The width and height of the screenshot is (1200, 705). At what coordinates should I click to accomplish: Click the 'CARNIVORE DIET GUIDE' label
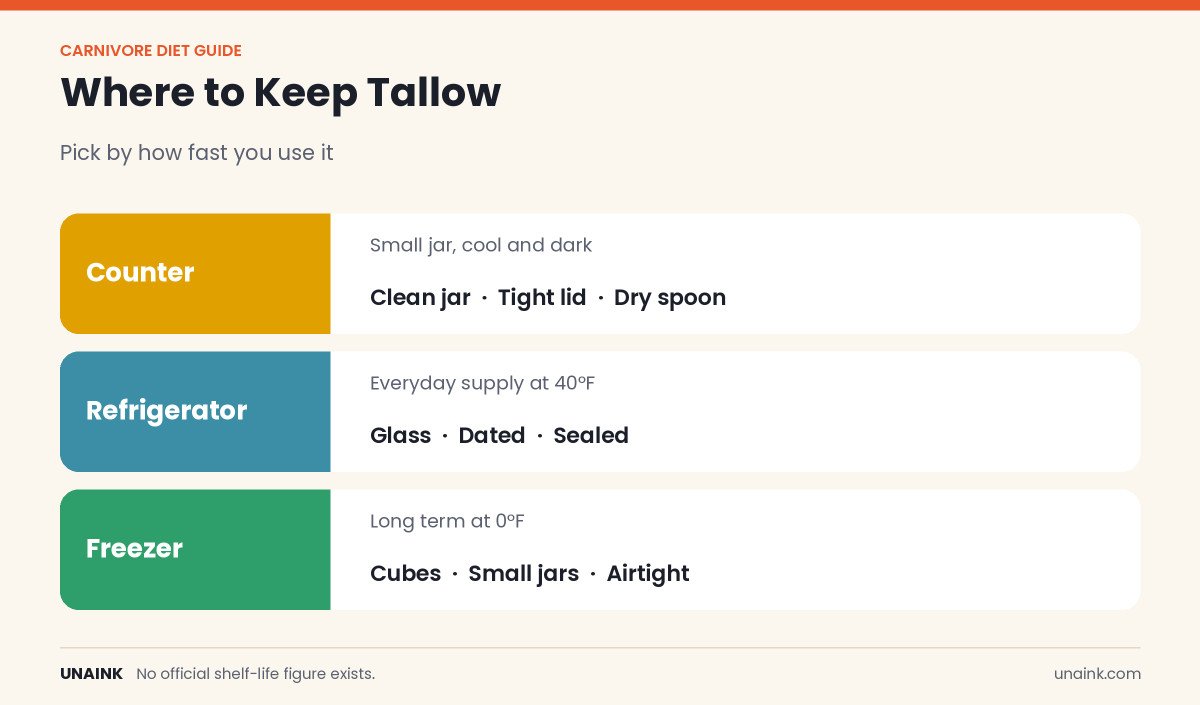[151, 51]
